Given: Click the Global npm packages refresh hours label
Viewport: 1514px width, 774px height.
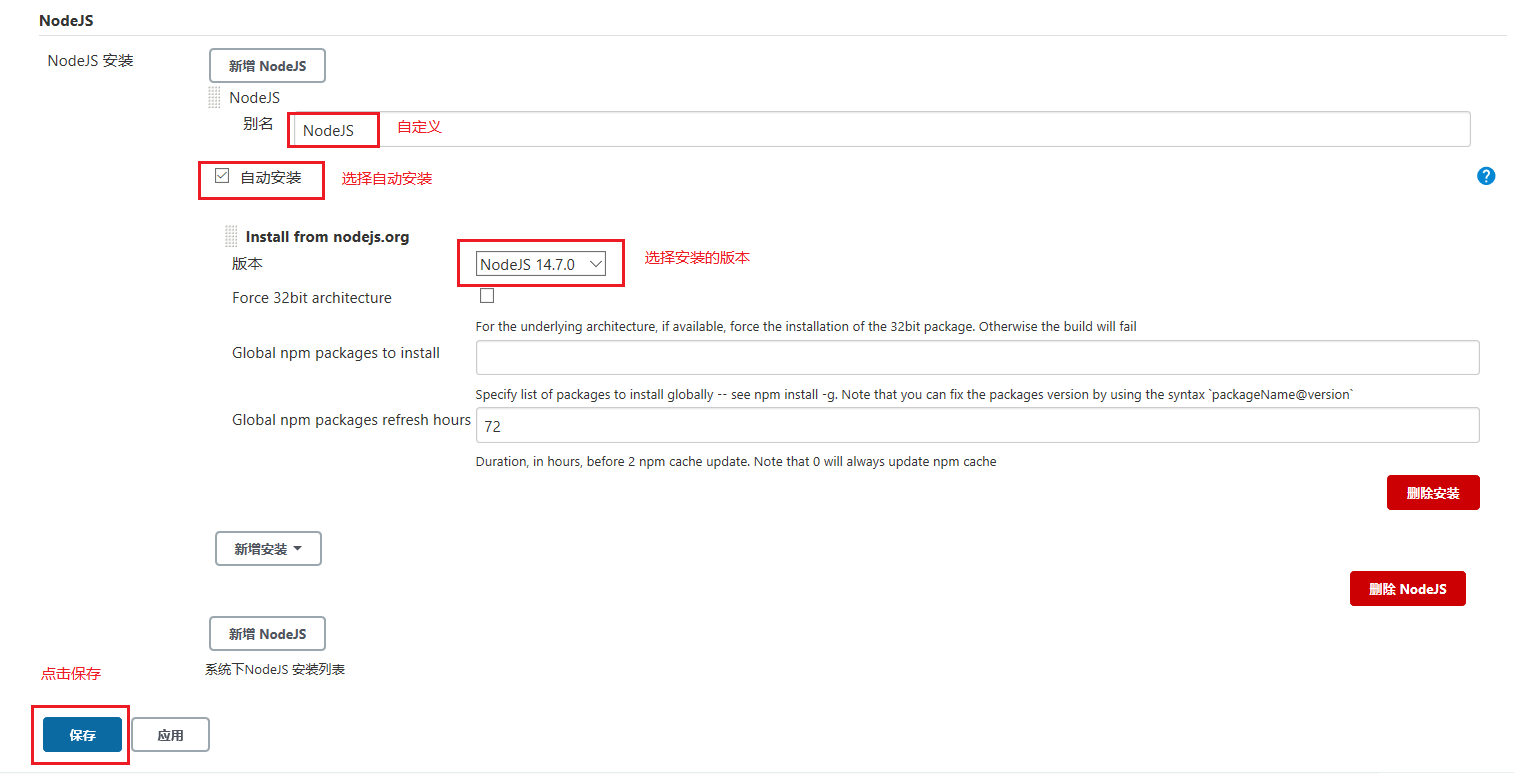Looking at the screenshot, I should [x=351, y=420].
